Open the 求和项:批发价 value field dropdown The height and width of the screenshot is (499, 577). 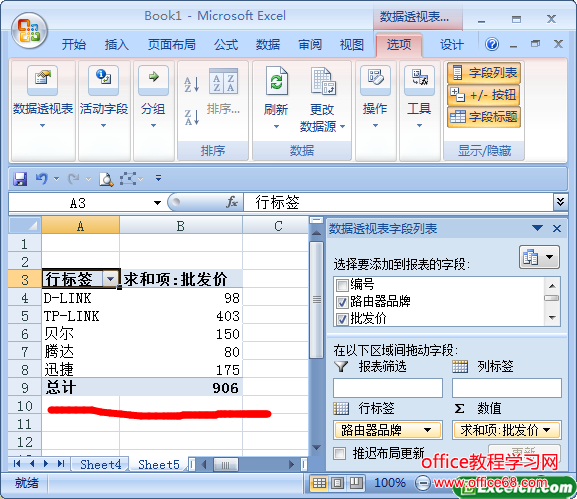[546, 430]
